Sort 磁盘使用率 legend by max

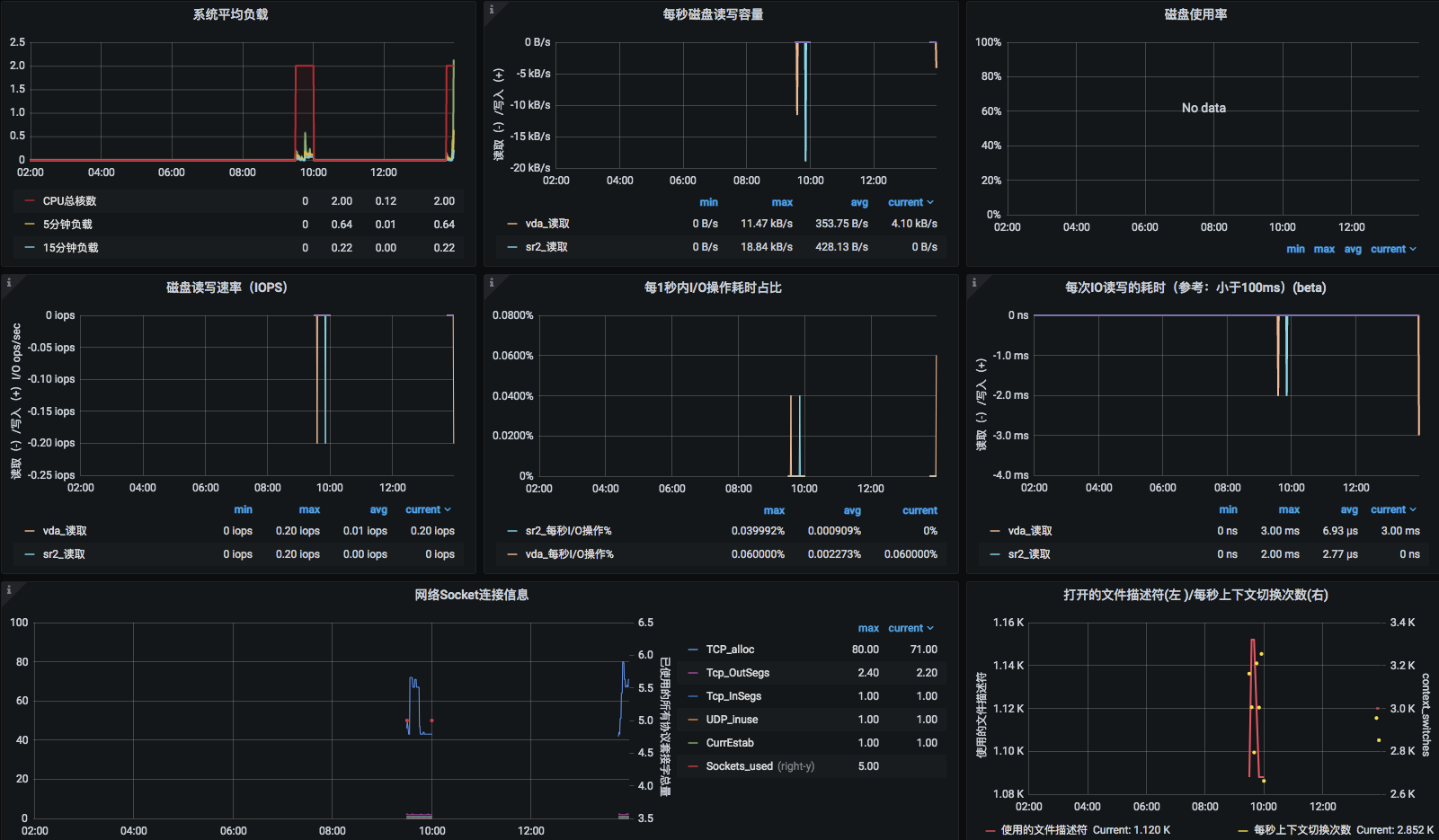1324,250
